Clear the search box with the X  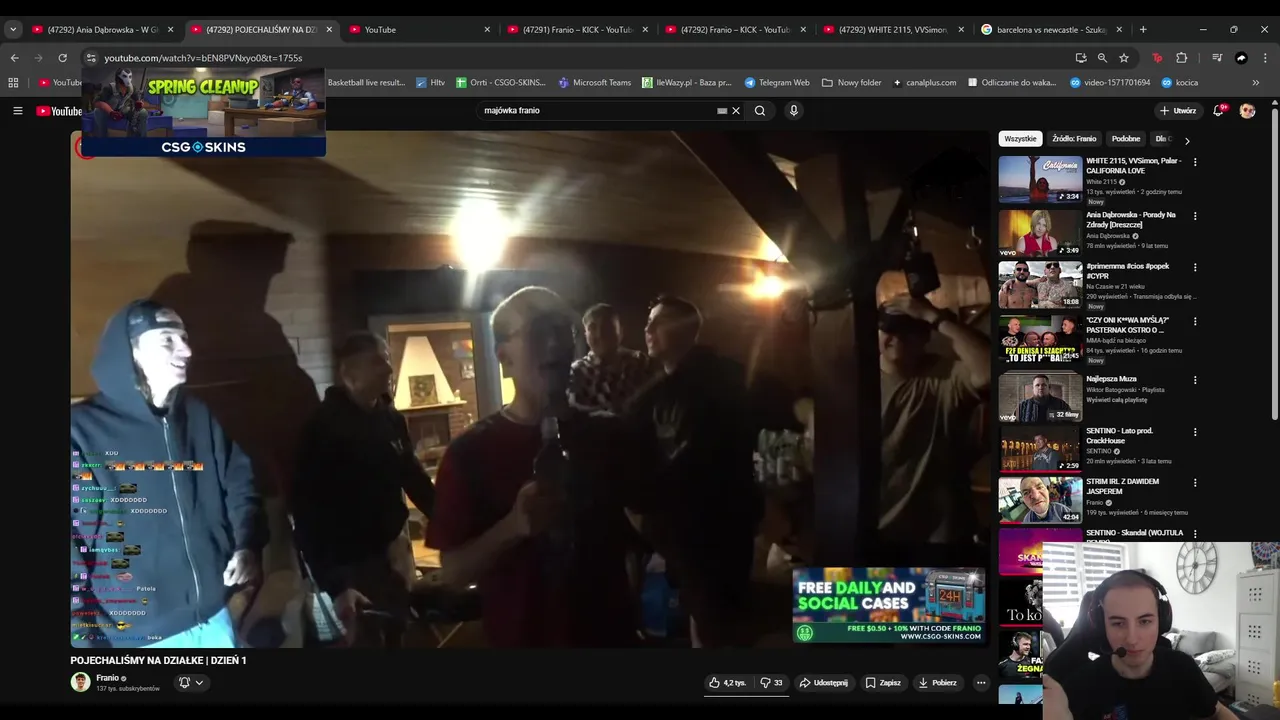736,111
